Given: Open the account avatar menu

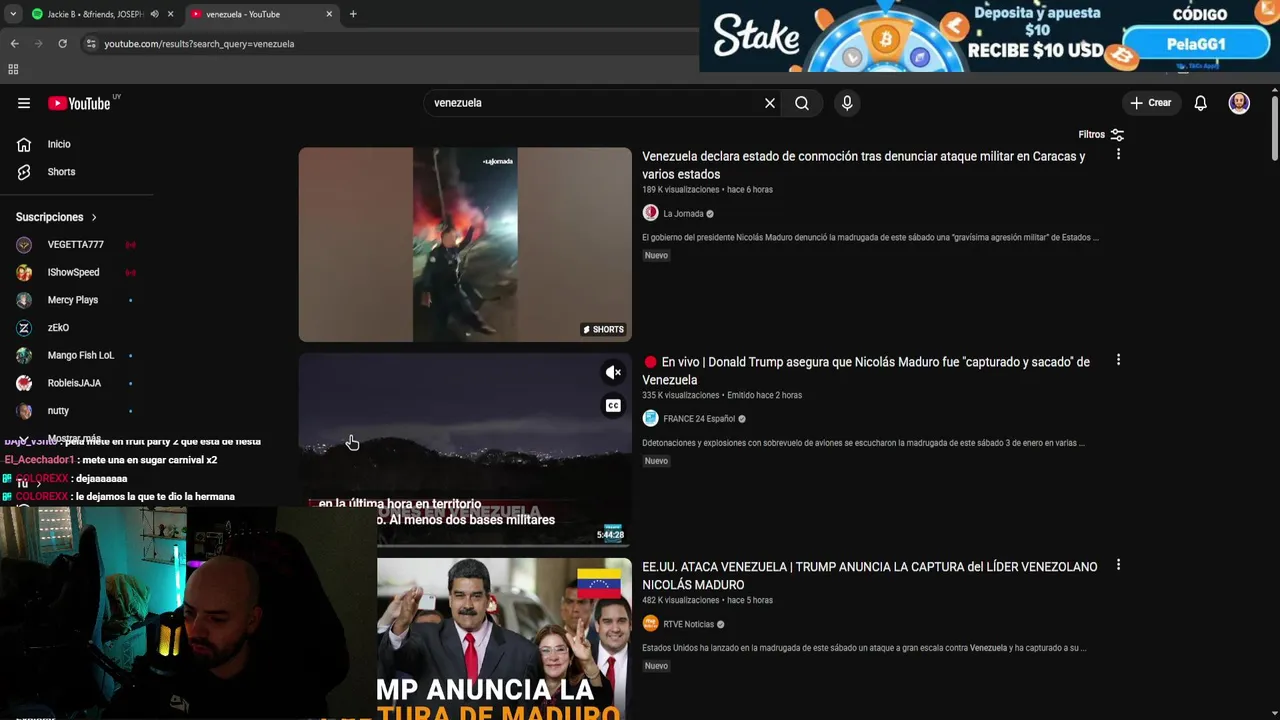Looking at the screenshot, I should coord(1239,103).
